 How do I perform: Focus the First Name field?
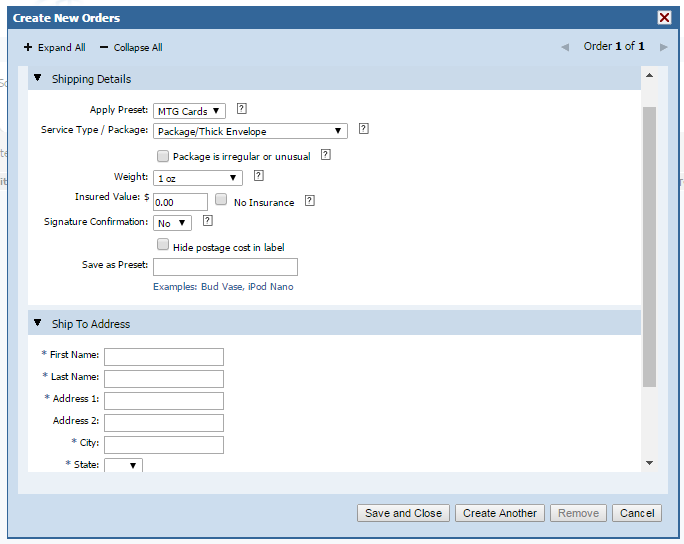164,357
